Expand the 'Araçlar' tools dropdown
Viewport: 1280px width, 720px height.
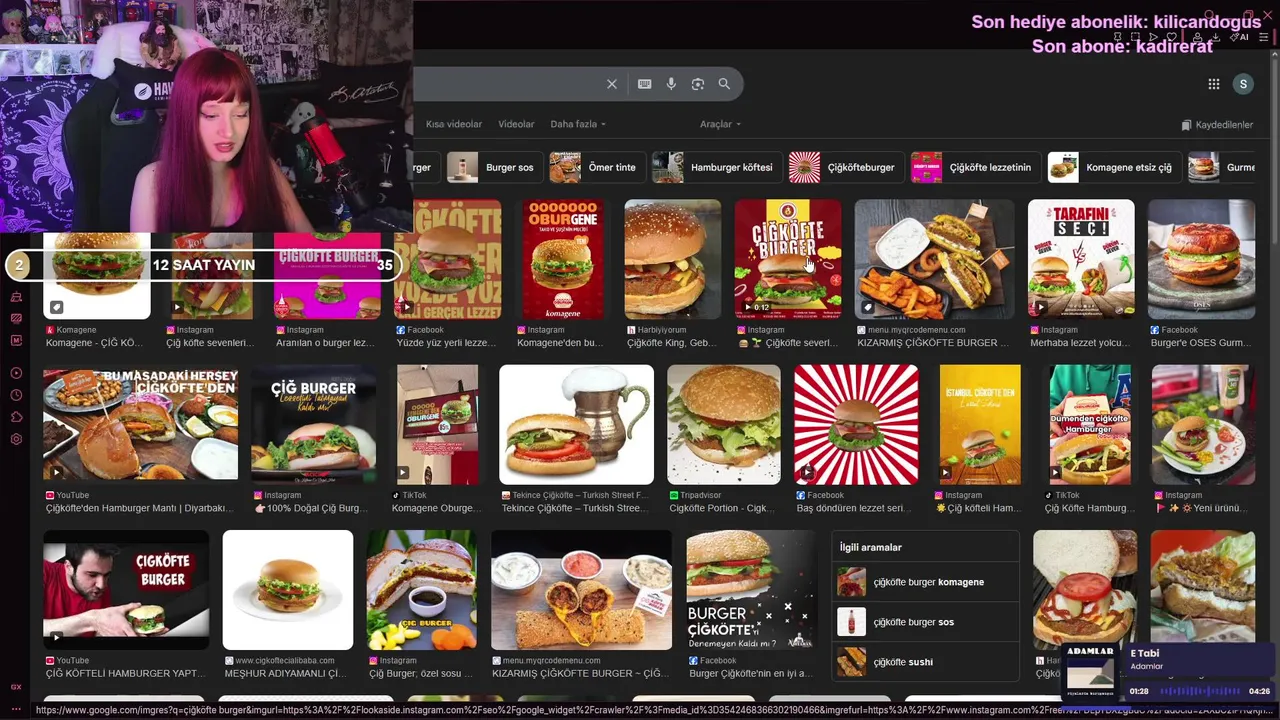coord(720,124)
